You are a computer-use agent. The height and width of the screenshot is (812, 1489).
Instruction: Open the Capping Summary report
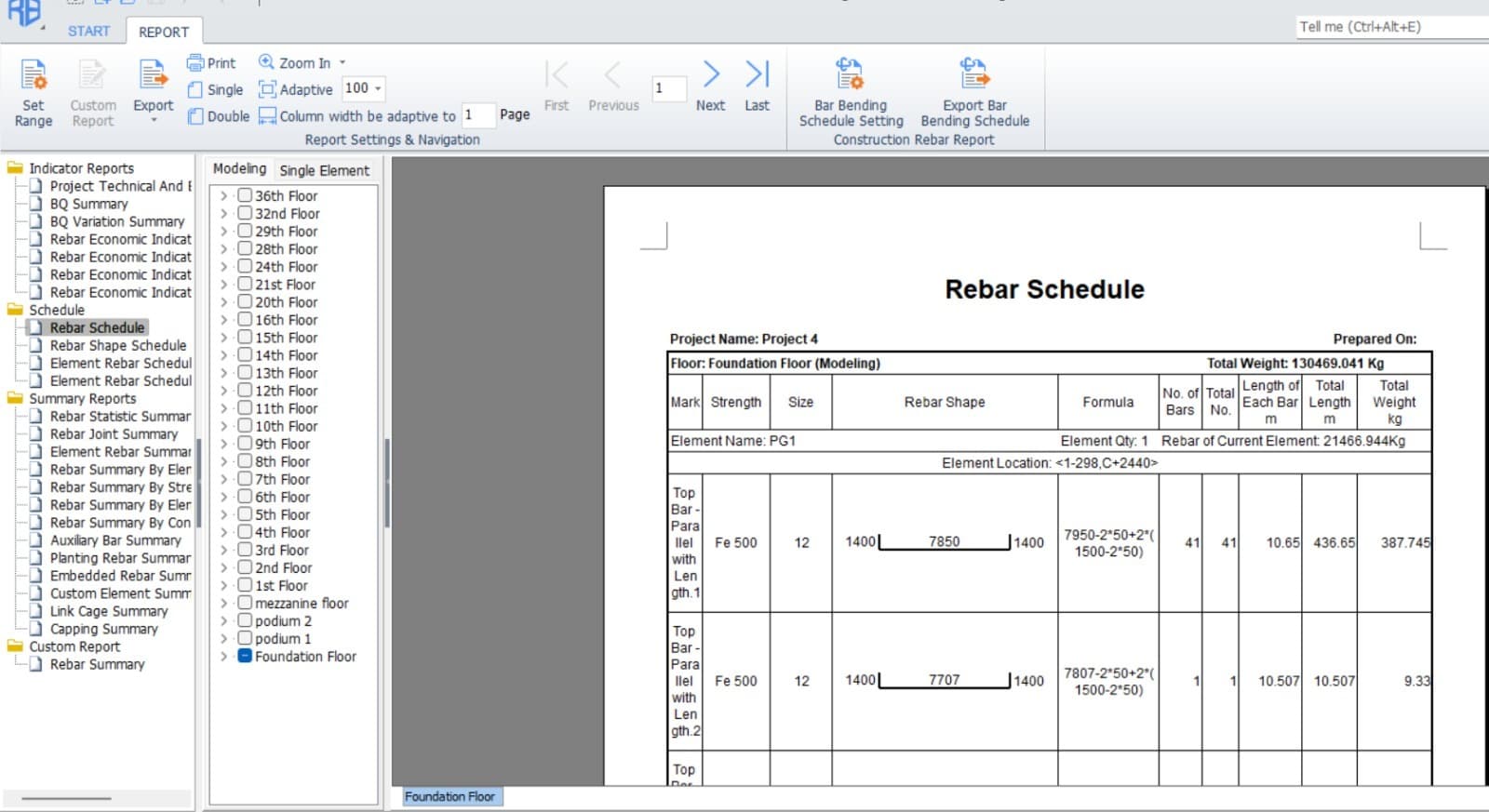pyautogui.click(x=103, y=629)
